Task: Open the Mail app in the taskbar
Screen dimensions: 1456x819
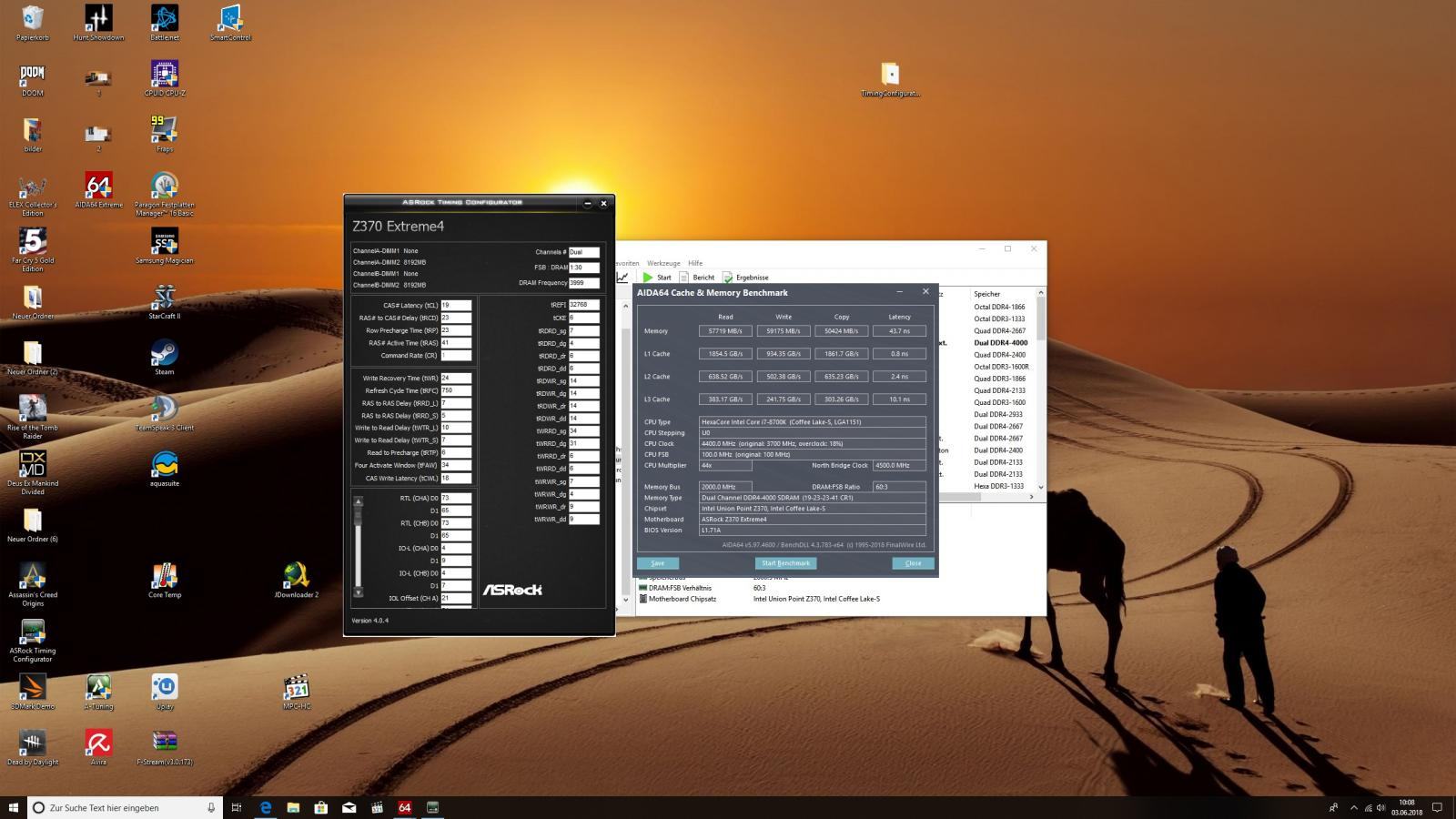Action: point(349,807)
